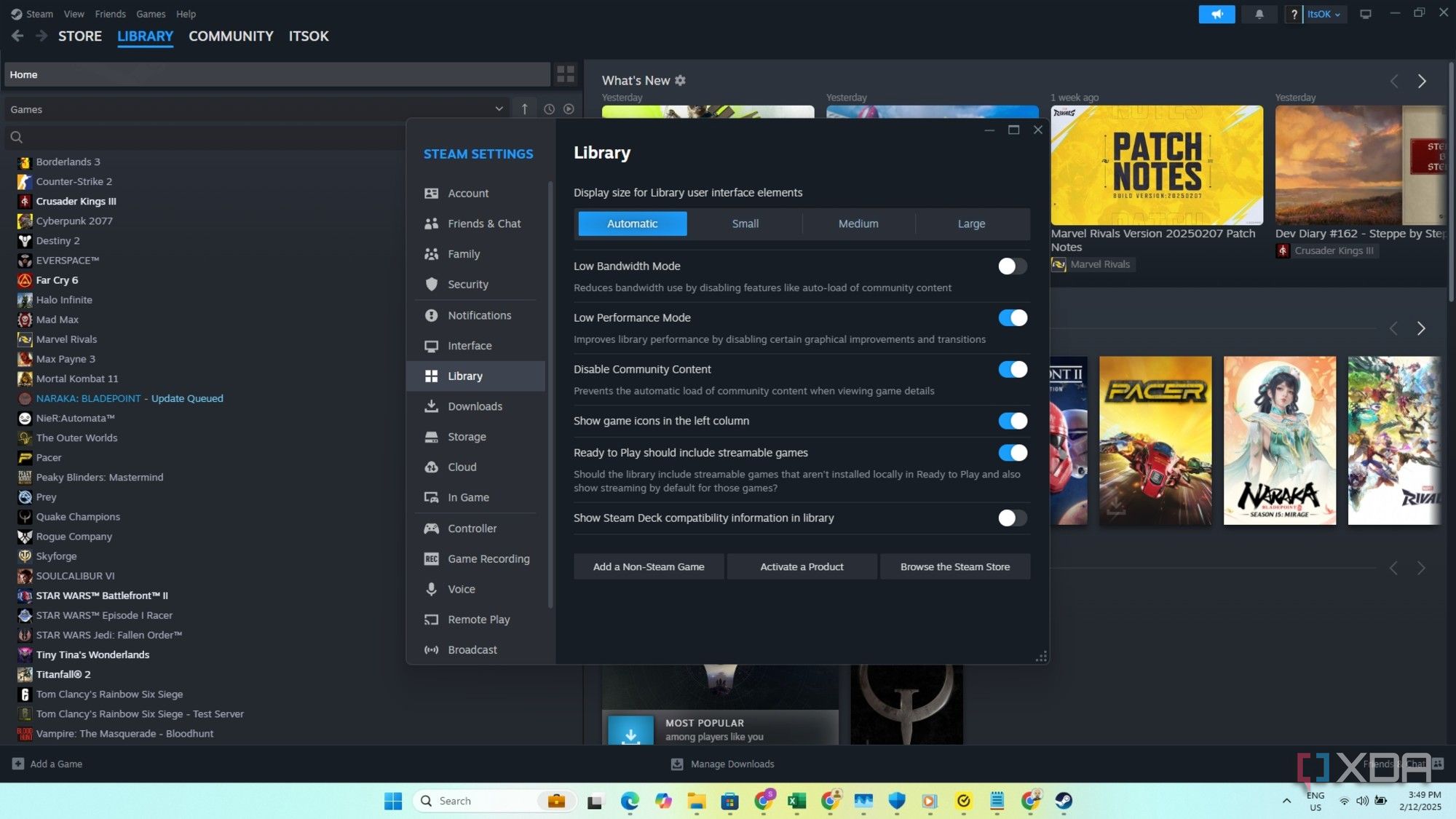Switch to Big Picture mode icon
Screen dimensions: 1456x819
tap(1366, 14)
